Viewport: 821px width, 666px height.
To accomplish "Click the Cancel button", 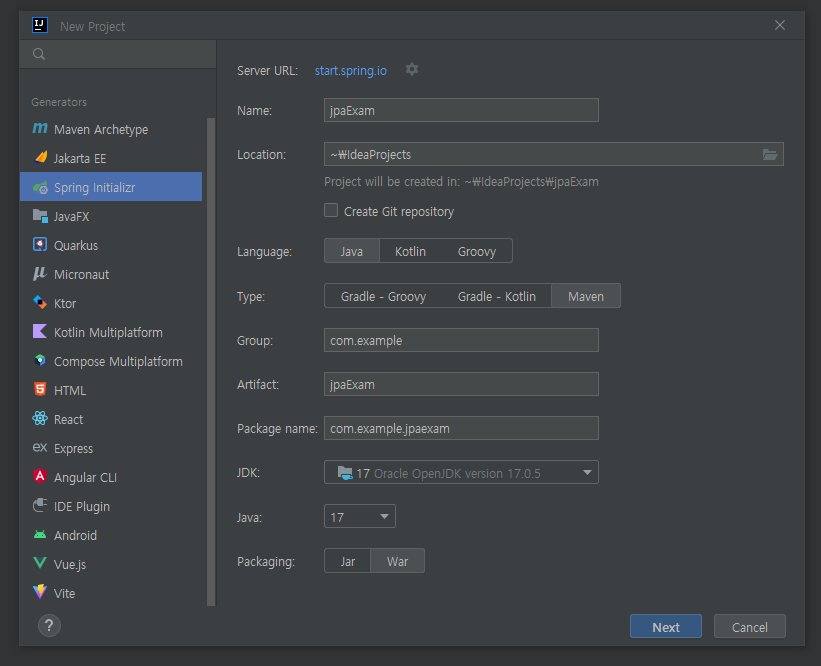I will point(749,626).
